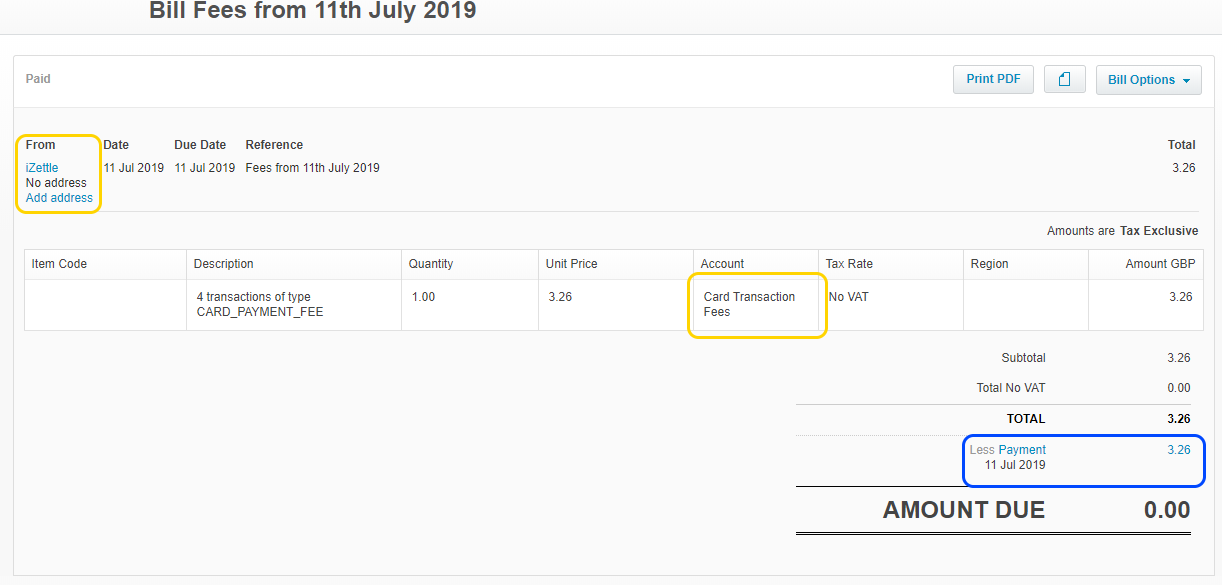
Task: Click the Item Code column header
Action: click(59, 264)
